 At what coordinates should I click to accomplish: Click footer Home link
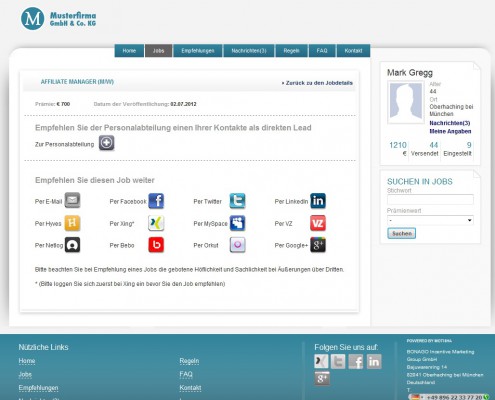[27, 361]
